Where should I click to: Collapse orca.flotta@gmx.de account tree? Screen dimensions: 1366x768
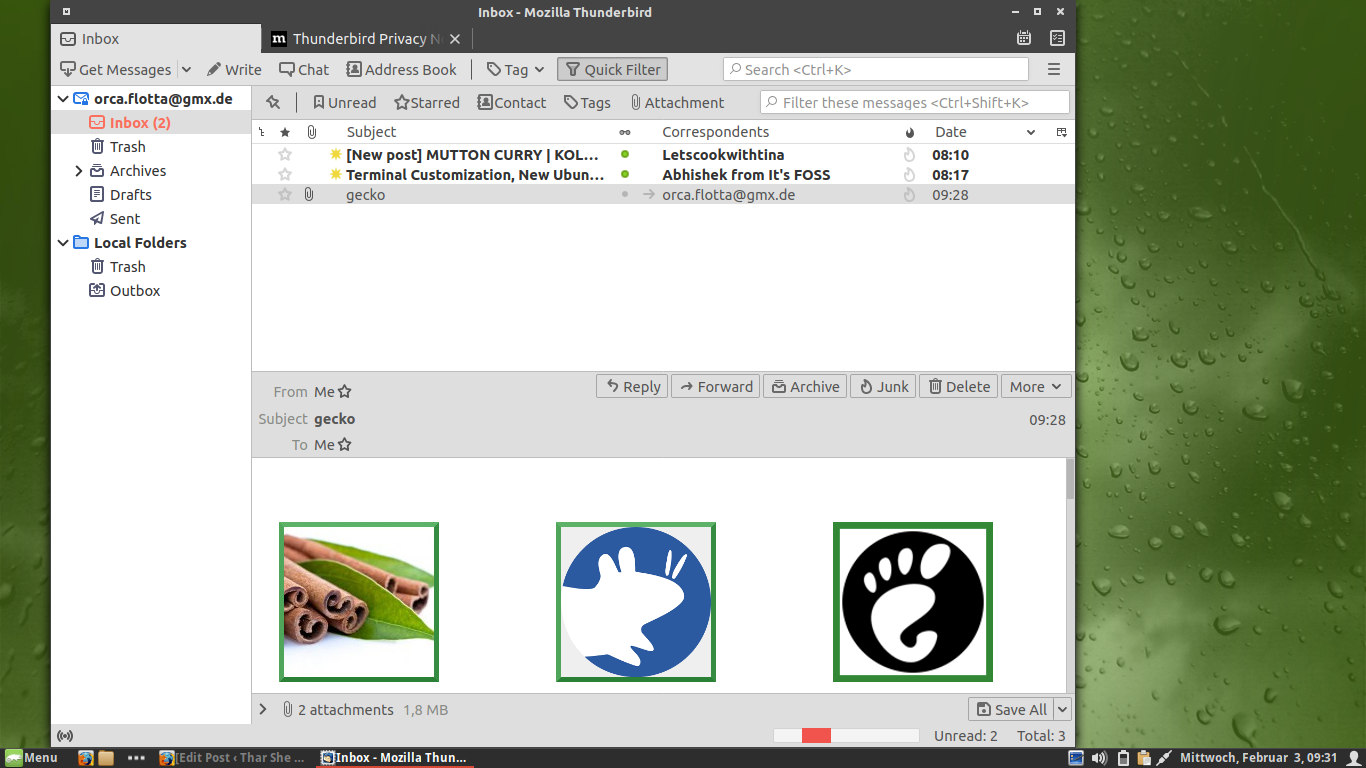[63, 99]
